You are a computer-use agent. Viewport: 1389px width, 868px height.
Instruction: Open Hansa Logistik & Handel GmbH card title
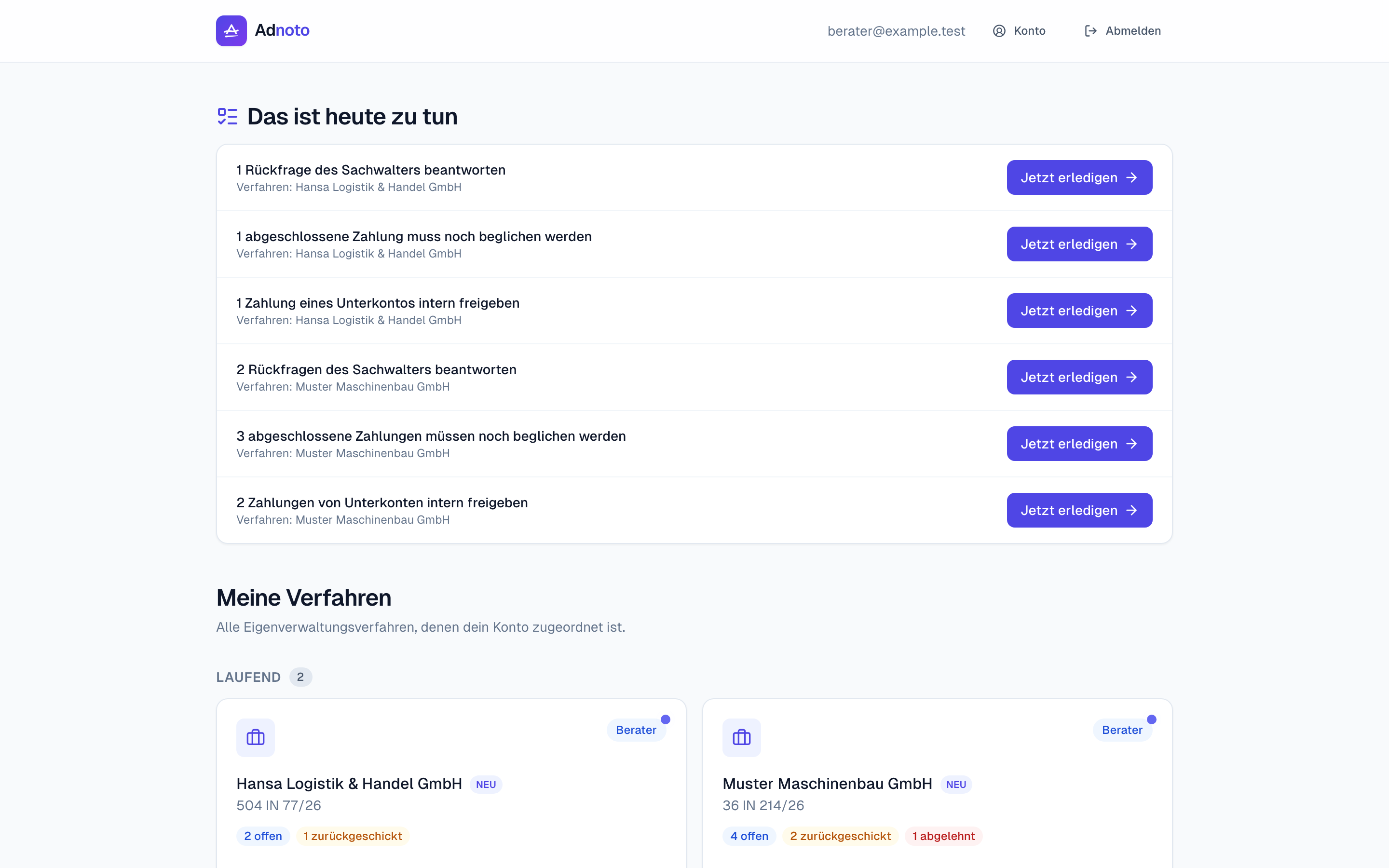coord(349,784)
